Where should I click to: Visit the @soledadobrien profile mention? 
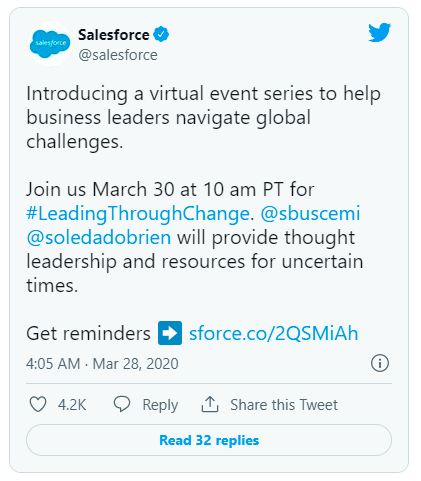tap(99, 237)
